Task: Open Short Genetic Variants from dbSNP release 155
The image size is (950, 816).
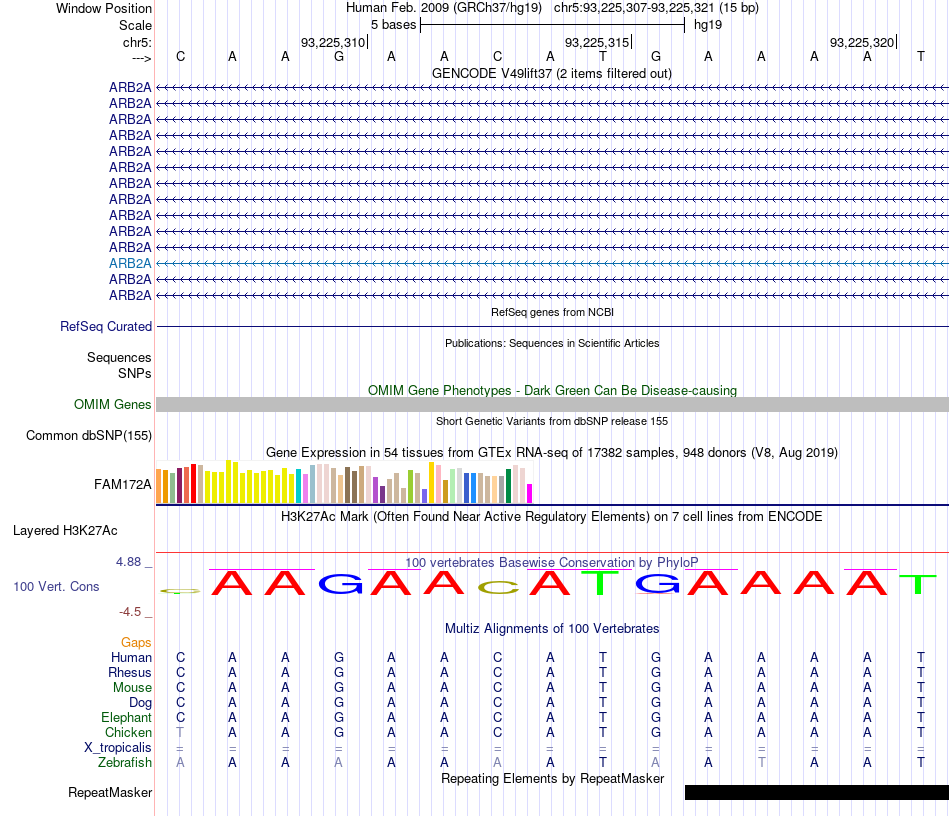Action: pyautogui.click(x=552, y=421)
